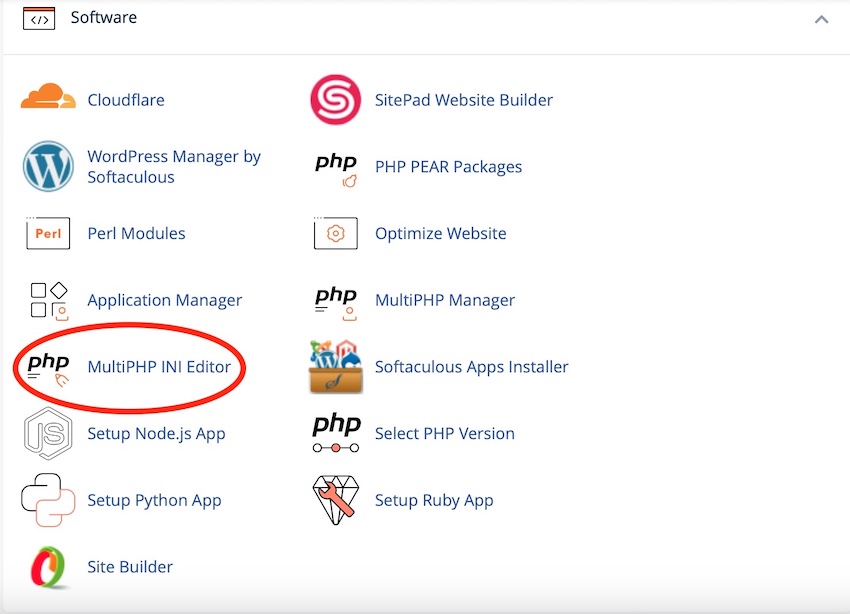Open the Setup Node.js App icon
Viewport: 850px width, 614px height.
click(48, 434)
